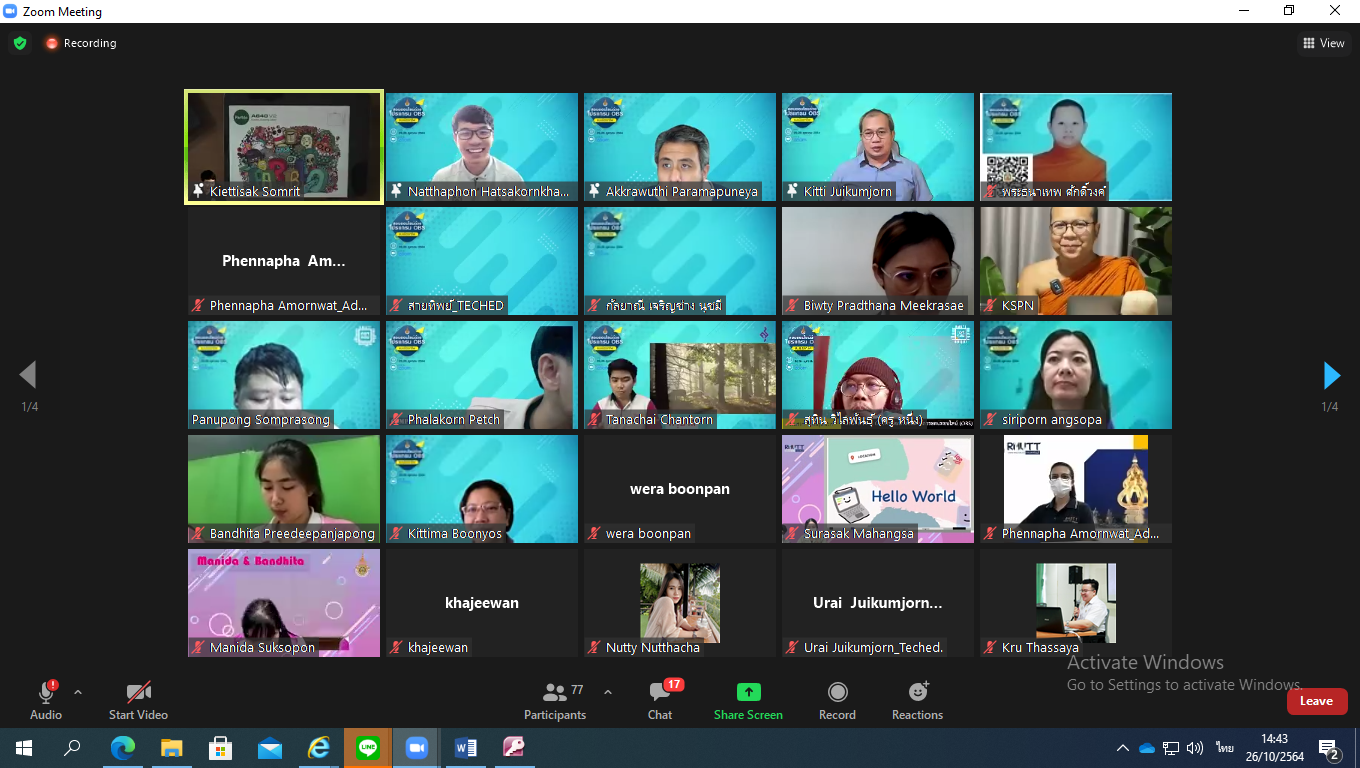Screen dimensions: 1360x768
Task: Select Bandhita Preedeepanjapong video tile
Action: (284, 489)
